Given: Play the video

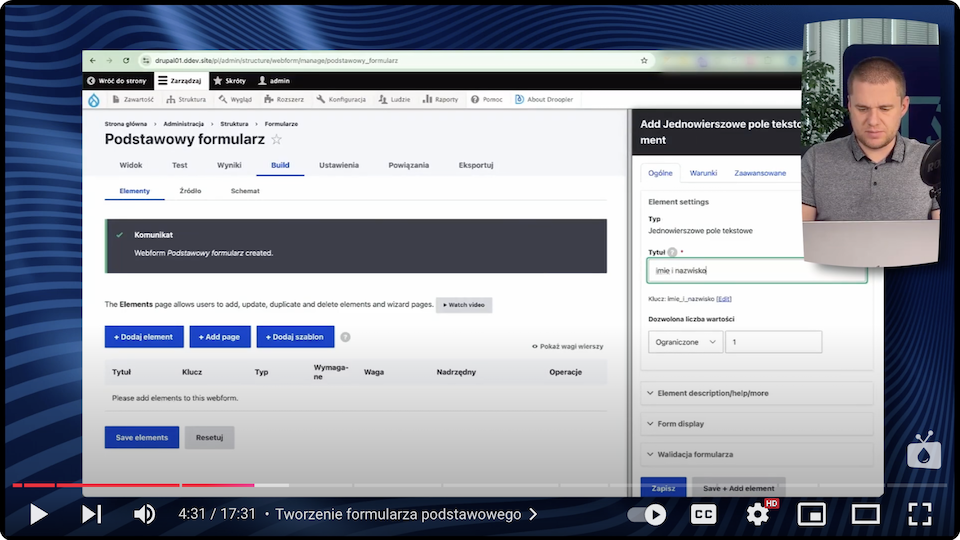Looking at the screenshot, I should click(x=38, y=514).
